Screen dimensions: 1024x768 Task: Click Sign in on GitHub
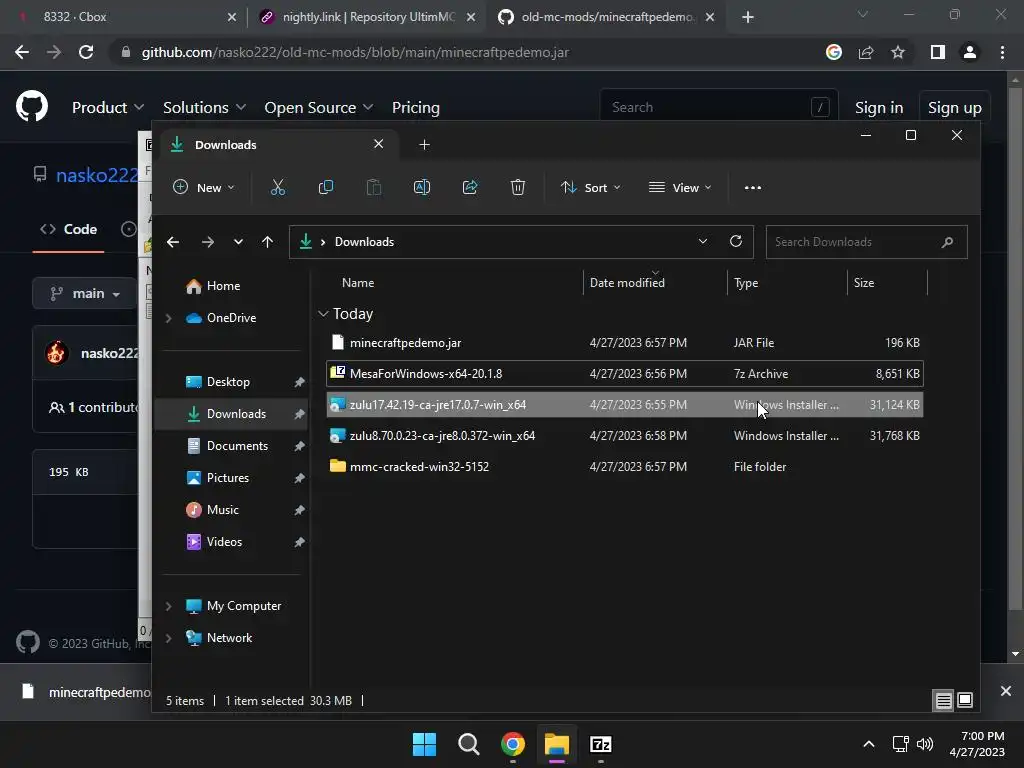coord(879,107)
